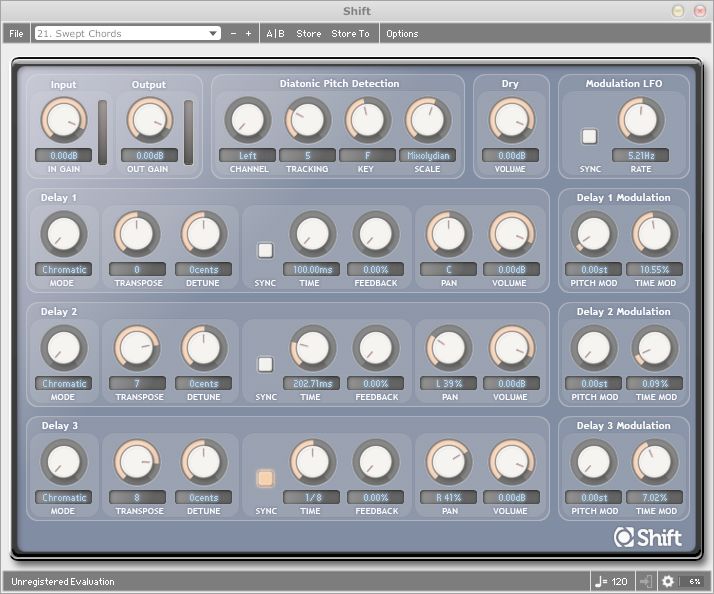
Task: Click the Delay 3 Mode value Chromatic
Action: [x=64, y=497]
